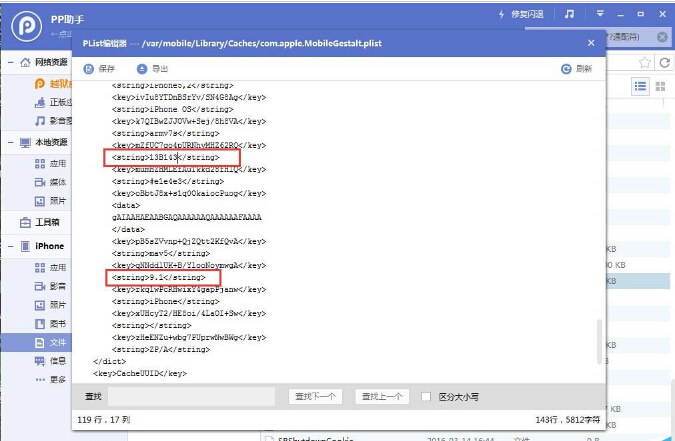Click the 刷新 refresh icon
Screen dimensions: 675x441
coord(566,69)
